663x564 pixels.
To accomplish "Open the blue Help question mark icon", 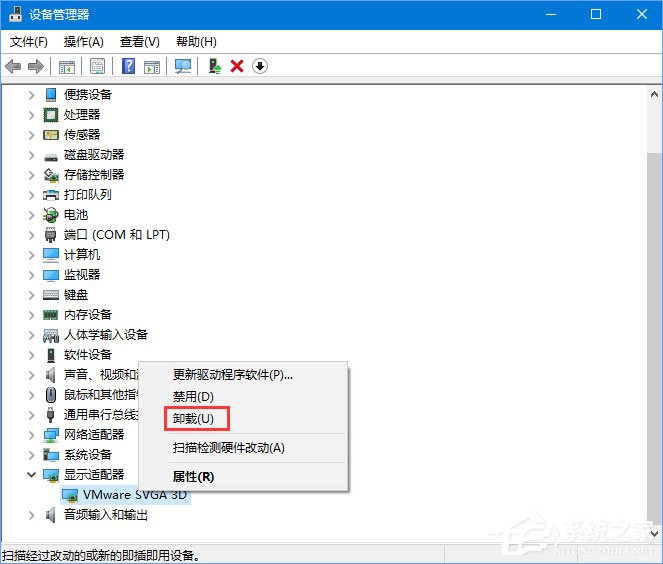I will click(x=129, y=66).
